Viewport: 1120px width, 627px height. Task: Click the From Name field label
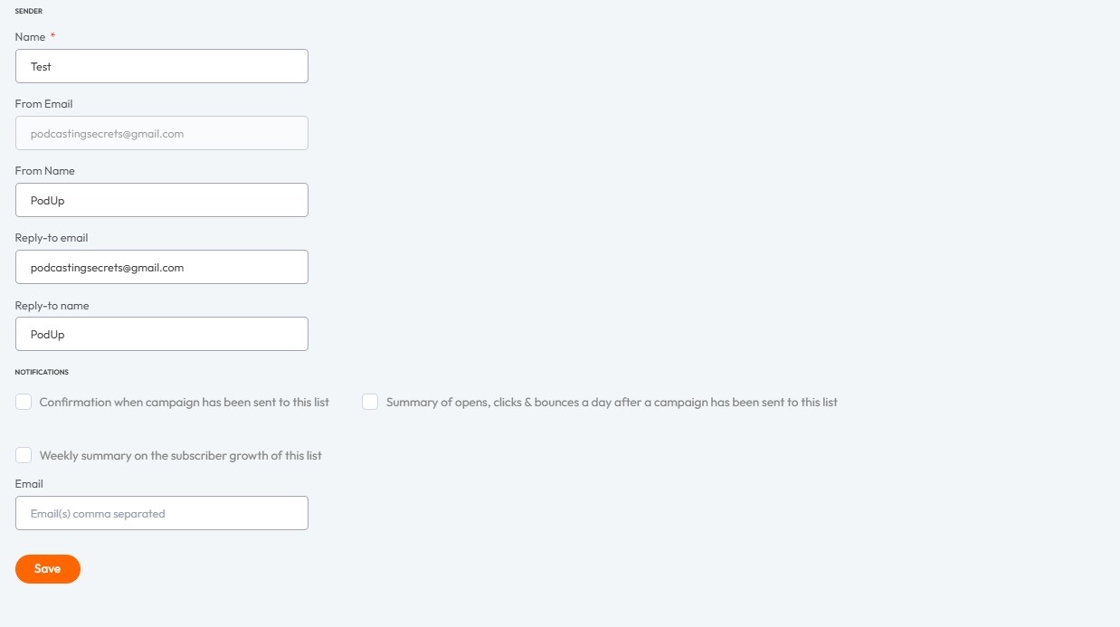[44, 171]
